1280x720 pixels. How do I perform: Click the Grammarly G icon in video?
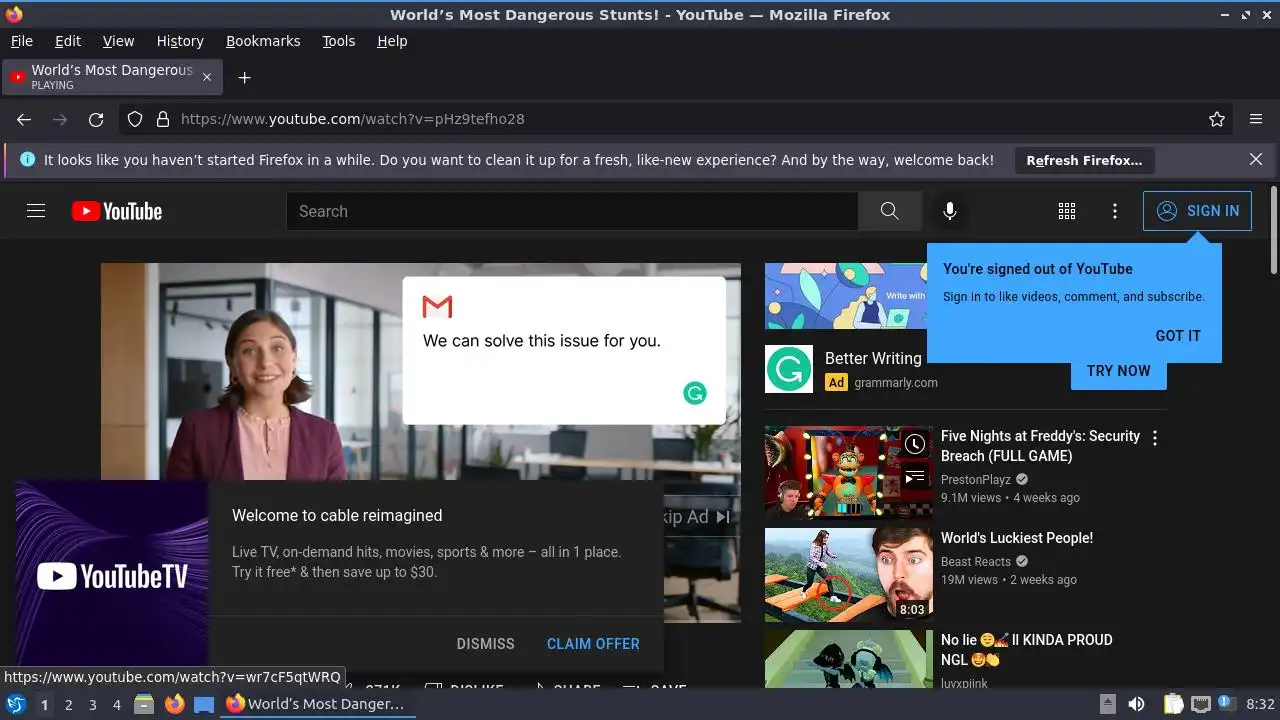[695, 393]
